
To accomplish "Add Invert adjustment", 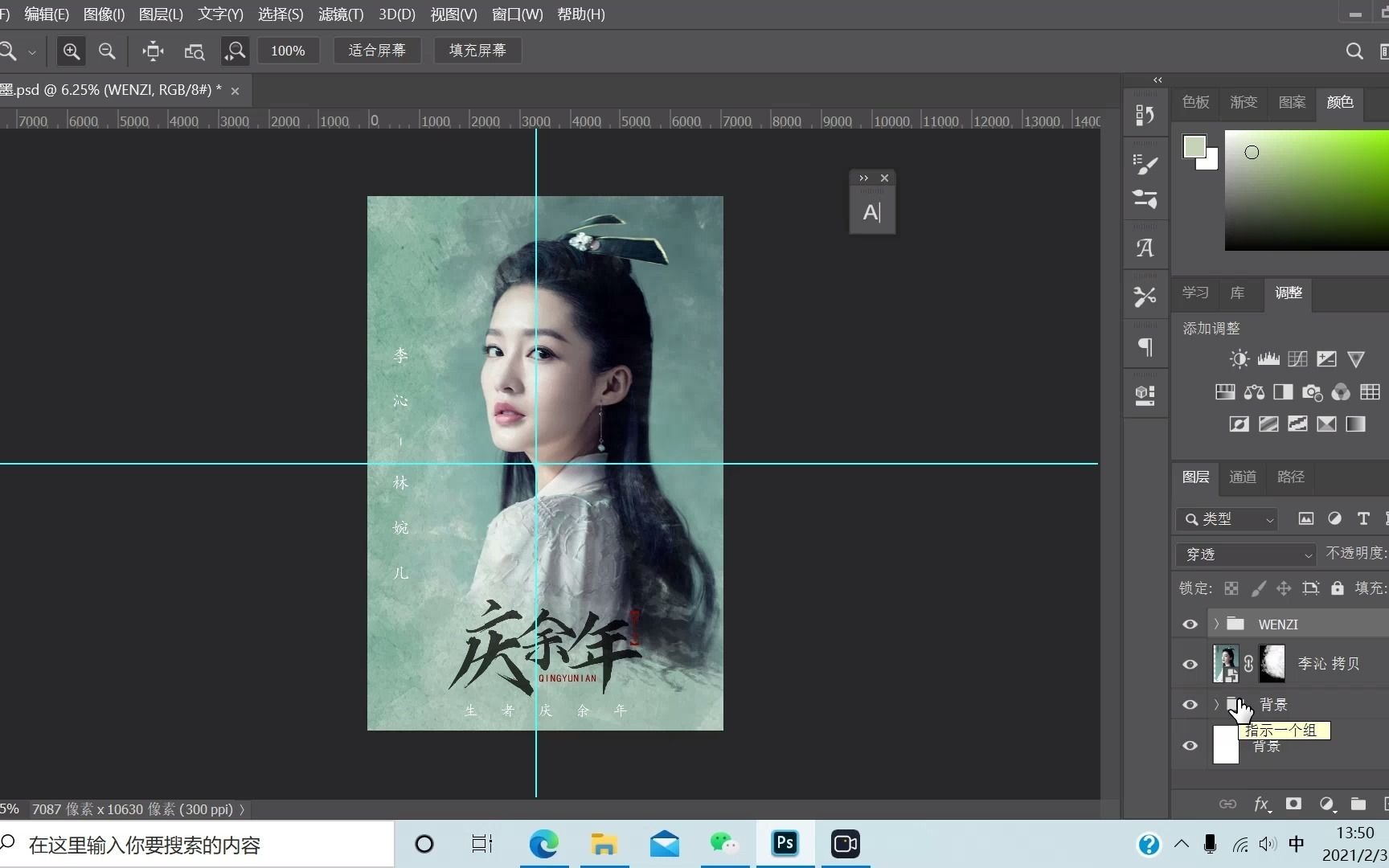I will tap(1239, 424).
